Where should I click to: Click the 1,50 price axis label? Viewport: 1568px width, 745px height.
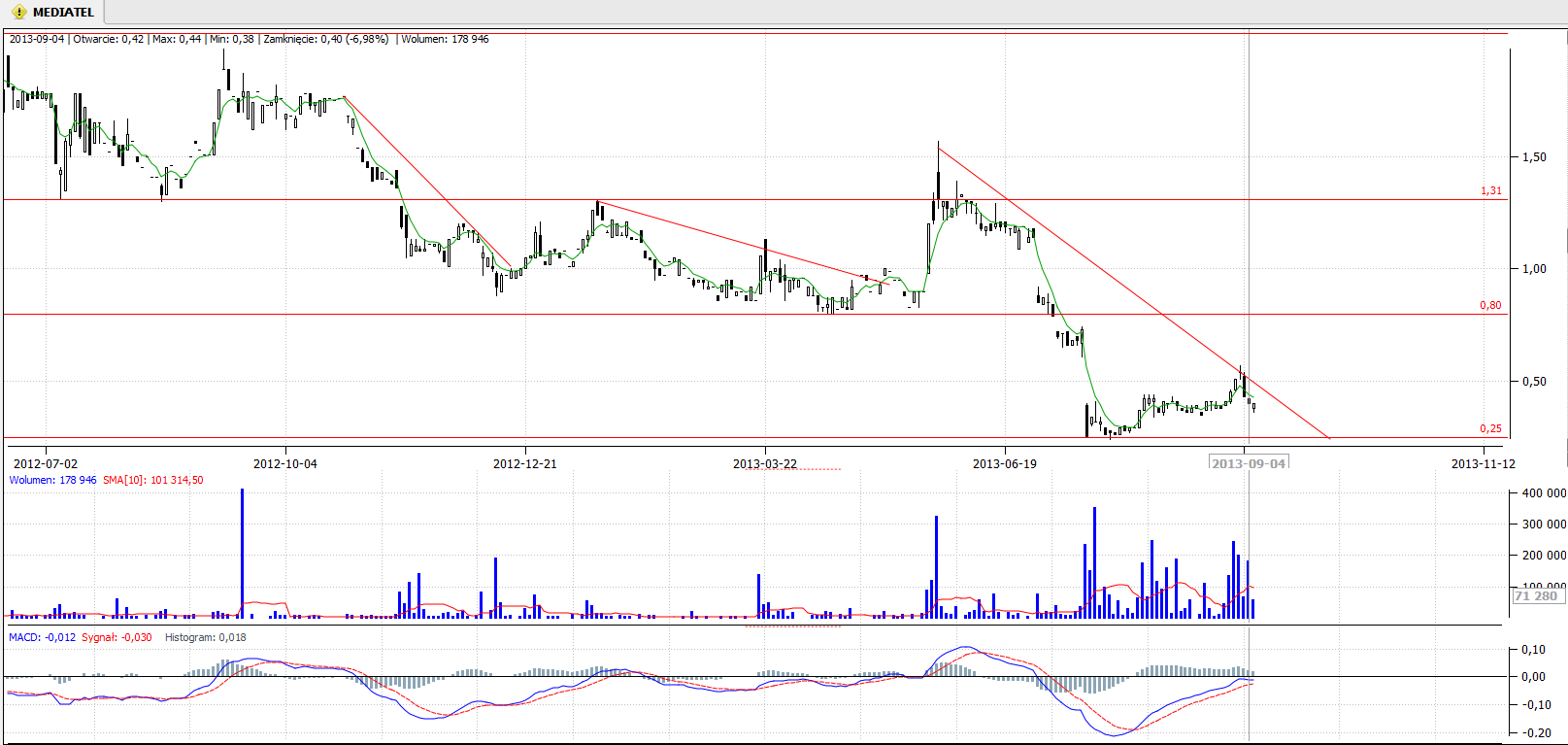pos(1535,156)
